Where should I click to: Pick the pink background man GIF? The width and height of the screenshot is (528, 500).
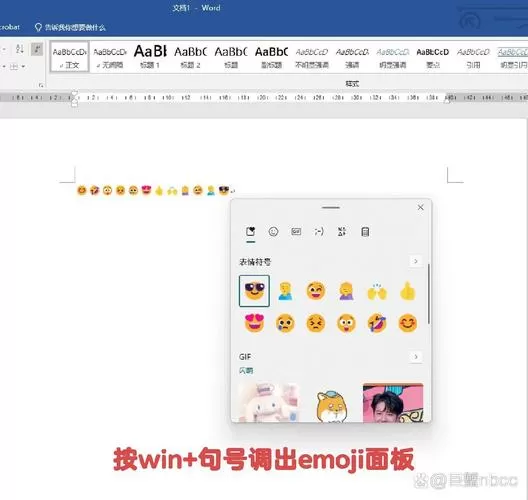pos(393,403)
